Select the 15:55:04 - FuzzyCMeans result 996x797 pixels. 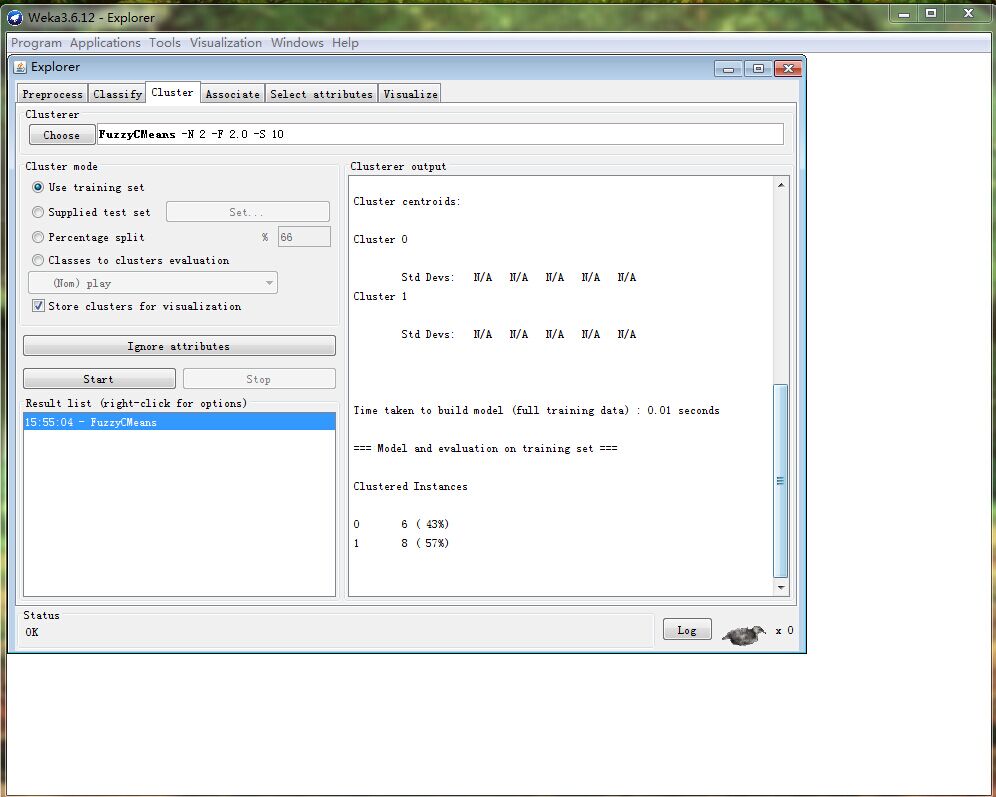179,422
